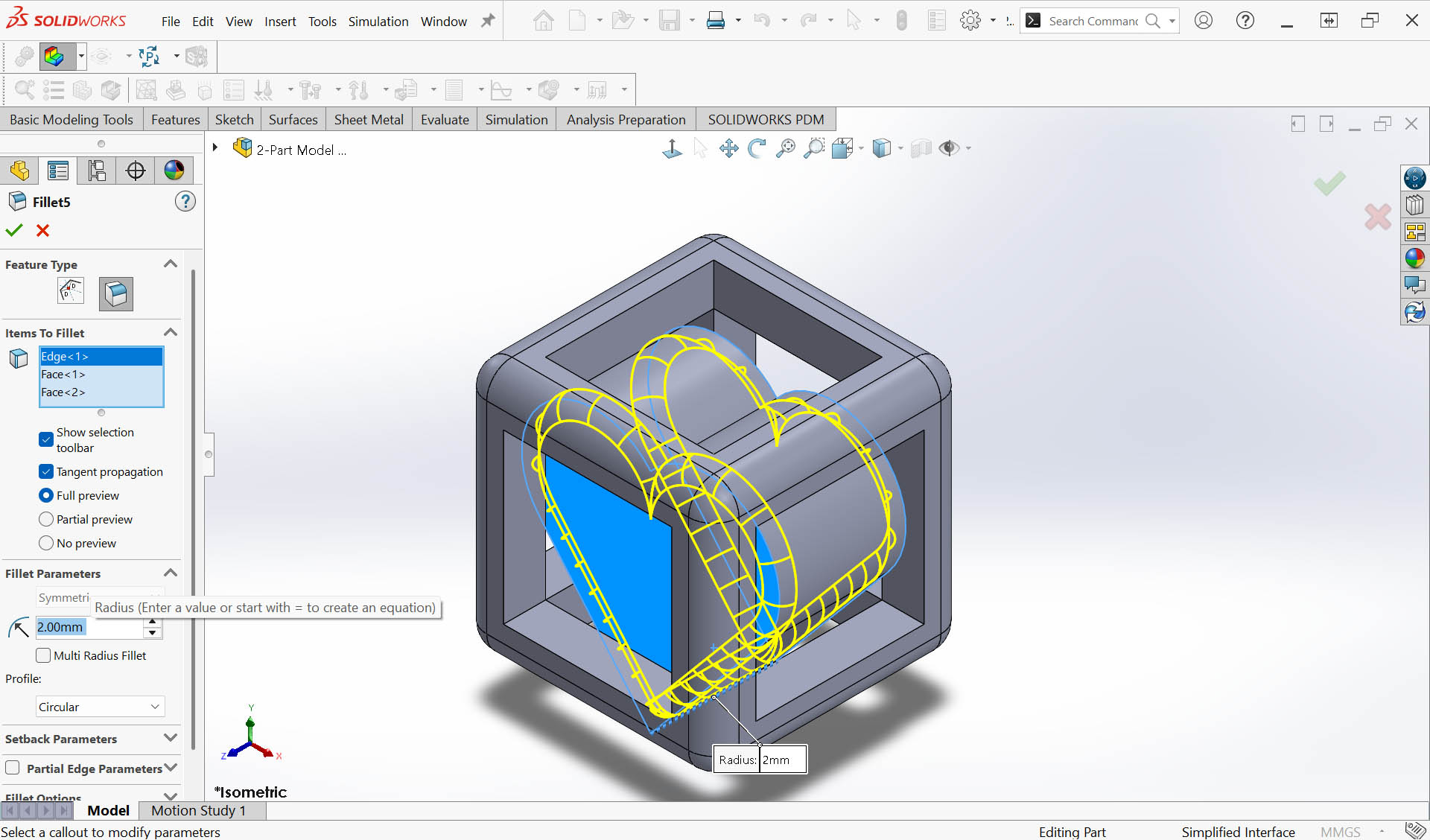The width and height of the screenshot is (1430, 840).
Task: Open the Motion Study 1 tab
Action: click(198, 811)
